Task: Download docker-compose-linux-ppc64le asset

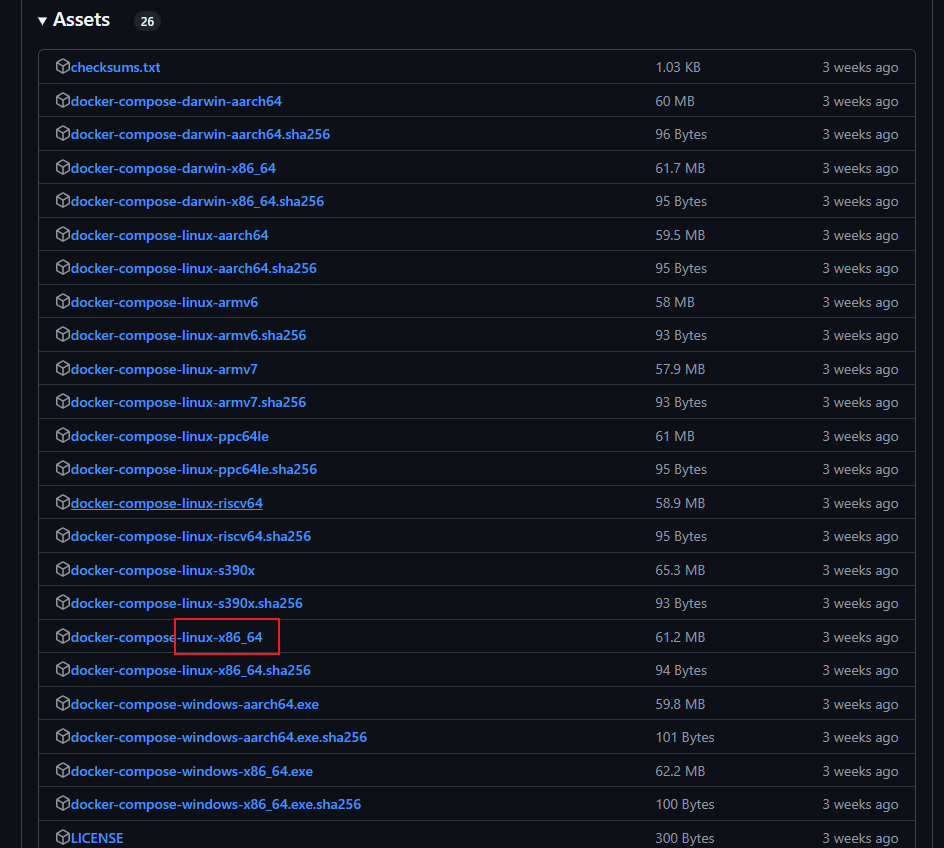Action: click(x=170, y=436)
